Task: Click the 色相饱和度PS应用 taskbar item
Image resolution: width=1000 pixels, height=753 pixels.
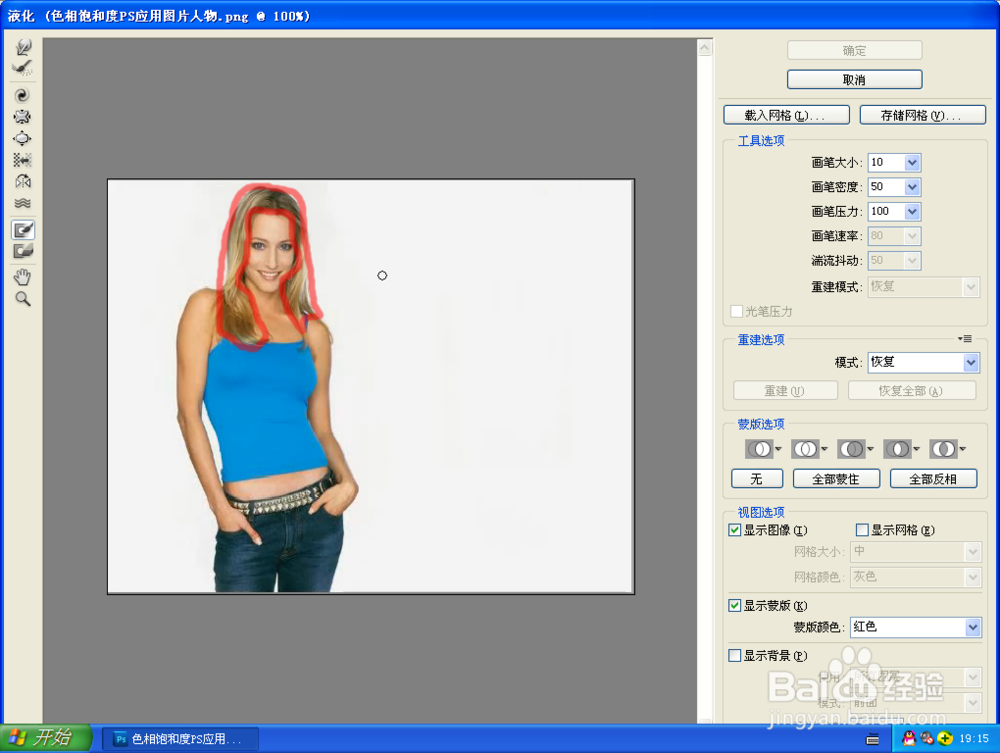Action: (180, 739)
